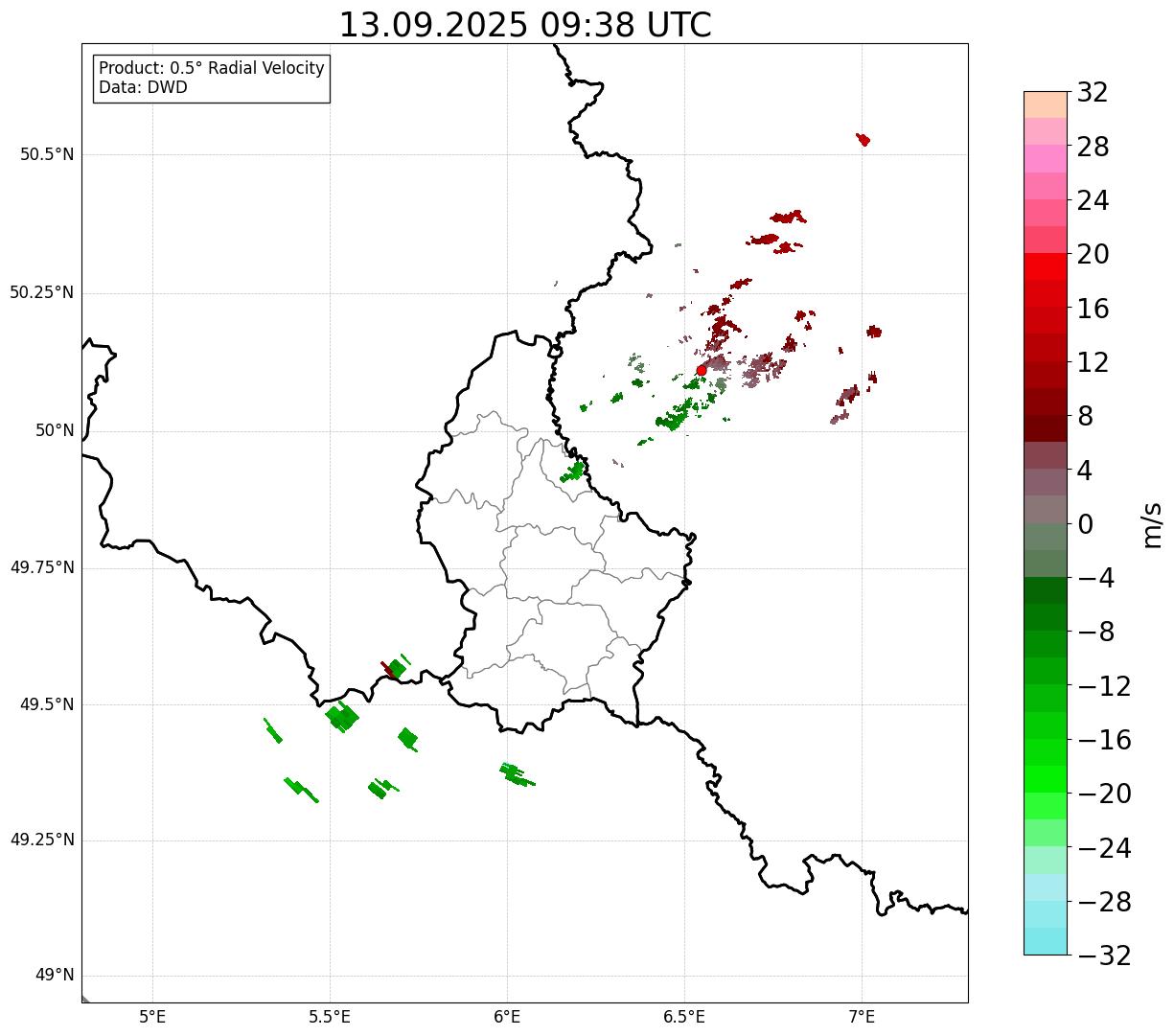Click the red radar site marker dot

pos(702,370)
